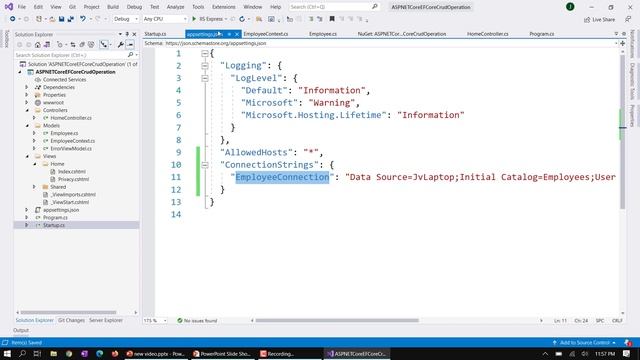Click the Solution Explorer properties wrench icon

[x=120, y=44]
